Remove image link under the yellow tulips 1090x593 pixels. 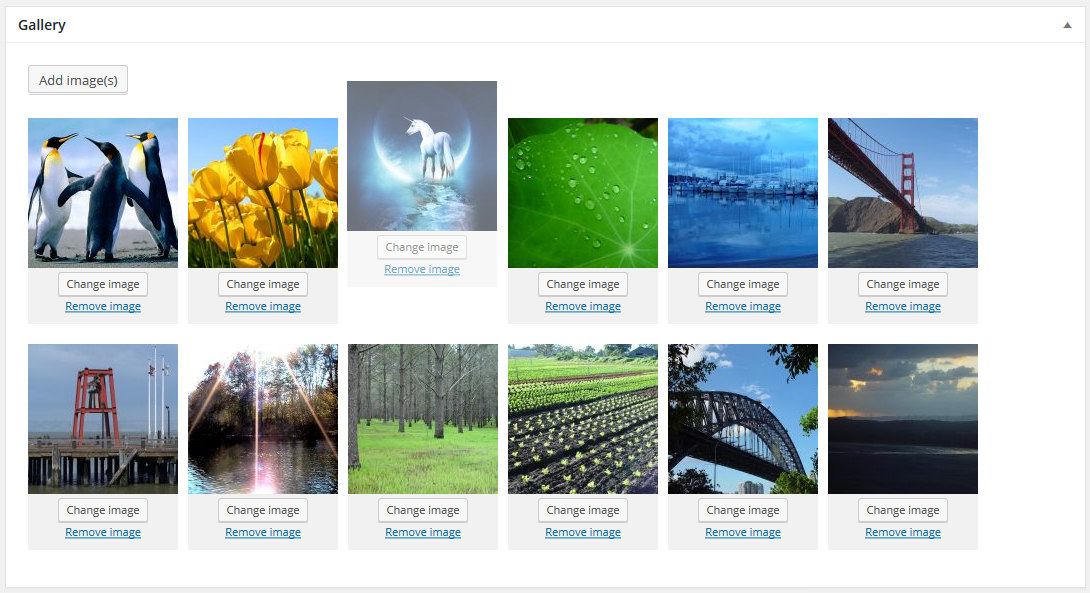[263, 306]
